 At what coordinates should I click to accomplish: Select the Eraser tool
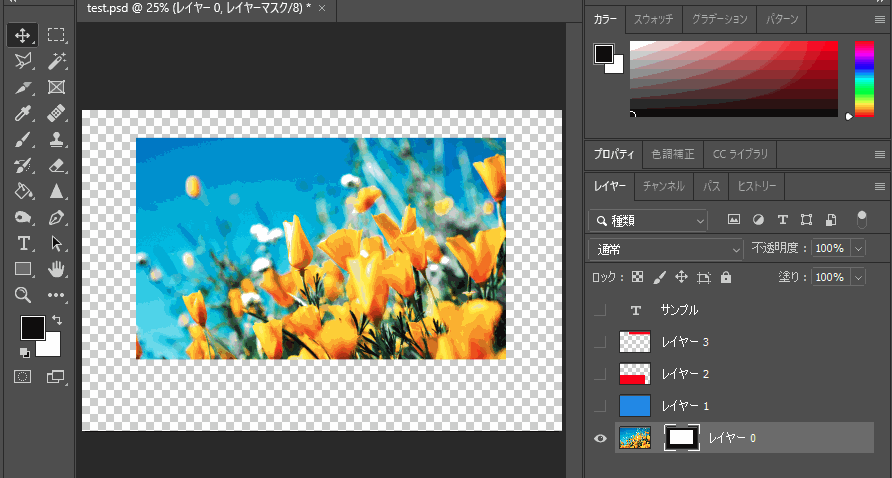coord(56,166)
